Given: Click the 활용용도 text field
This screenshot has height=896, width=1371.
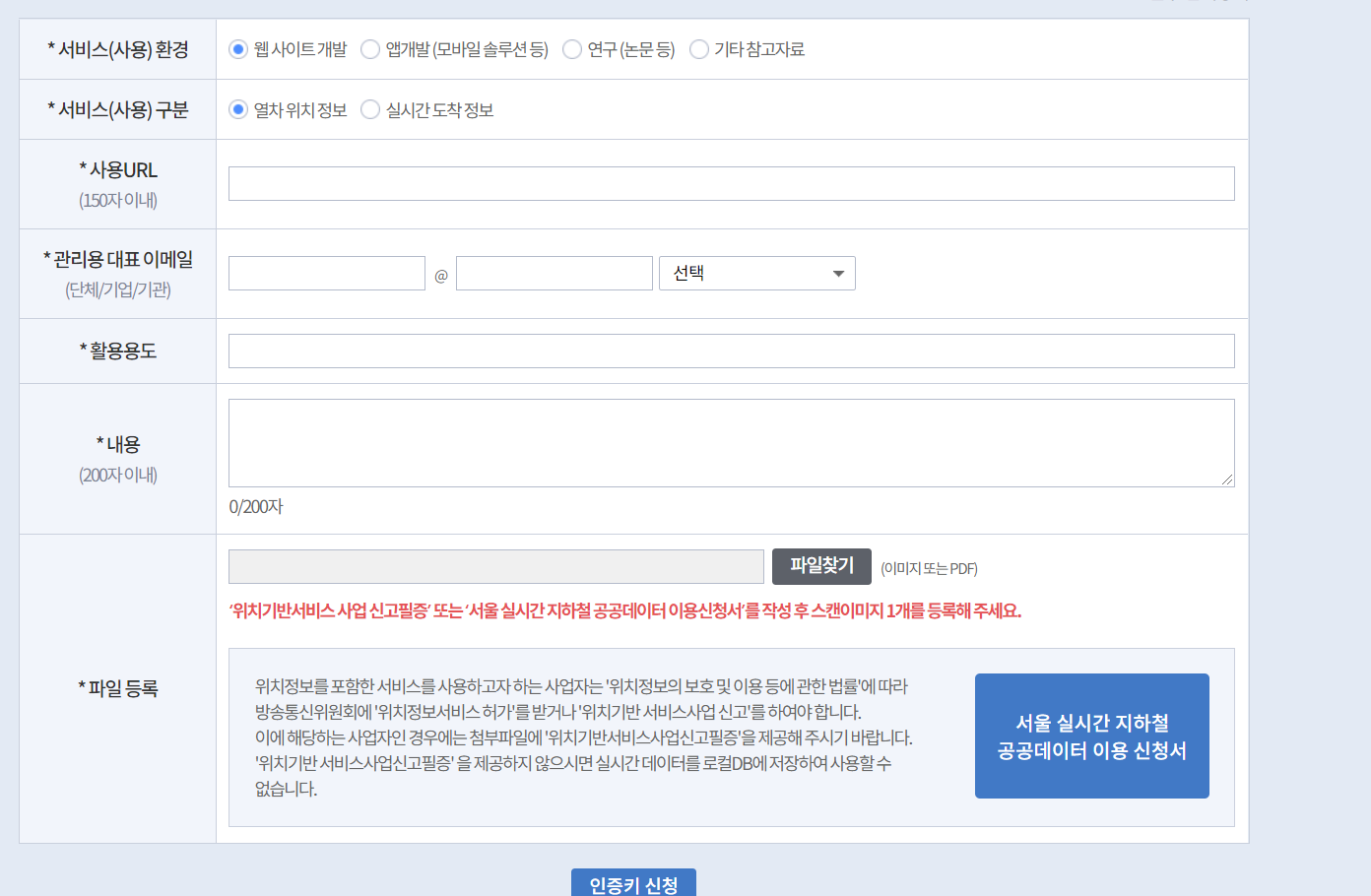Looking at the screenshot, I should [x=732, y=351].
